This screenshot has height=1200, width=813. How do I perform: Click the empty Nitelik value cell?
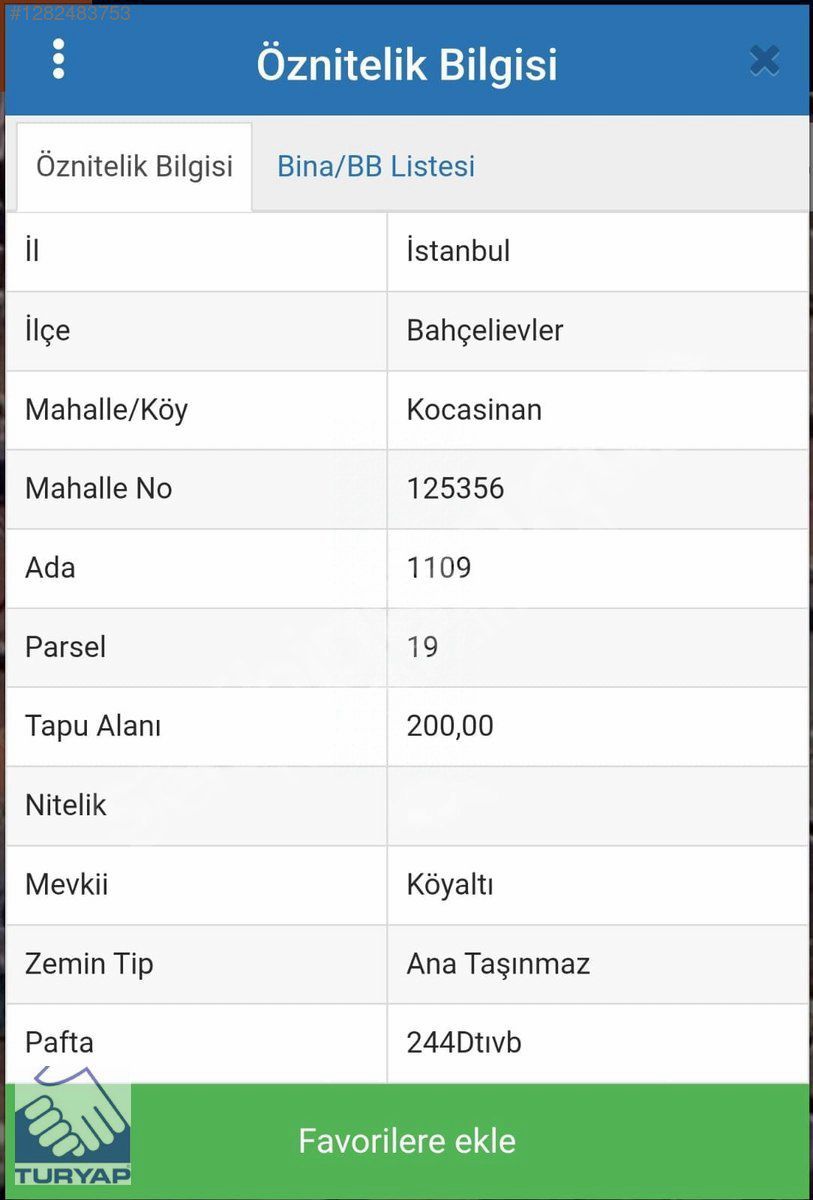click(597, 805)
